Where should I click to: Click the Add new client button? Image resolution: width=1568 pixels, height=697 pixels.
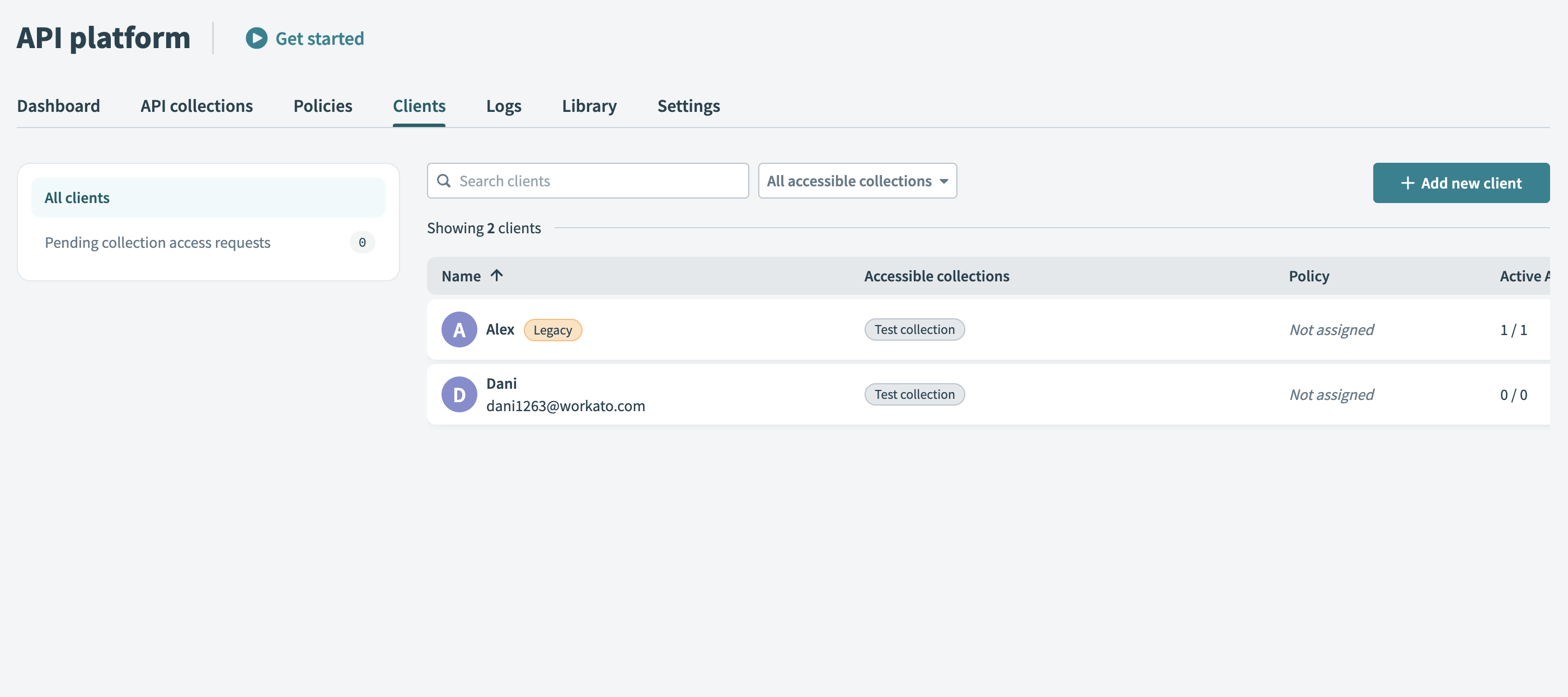point(1461,182)
